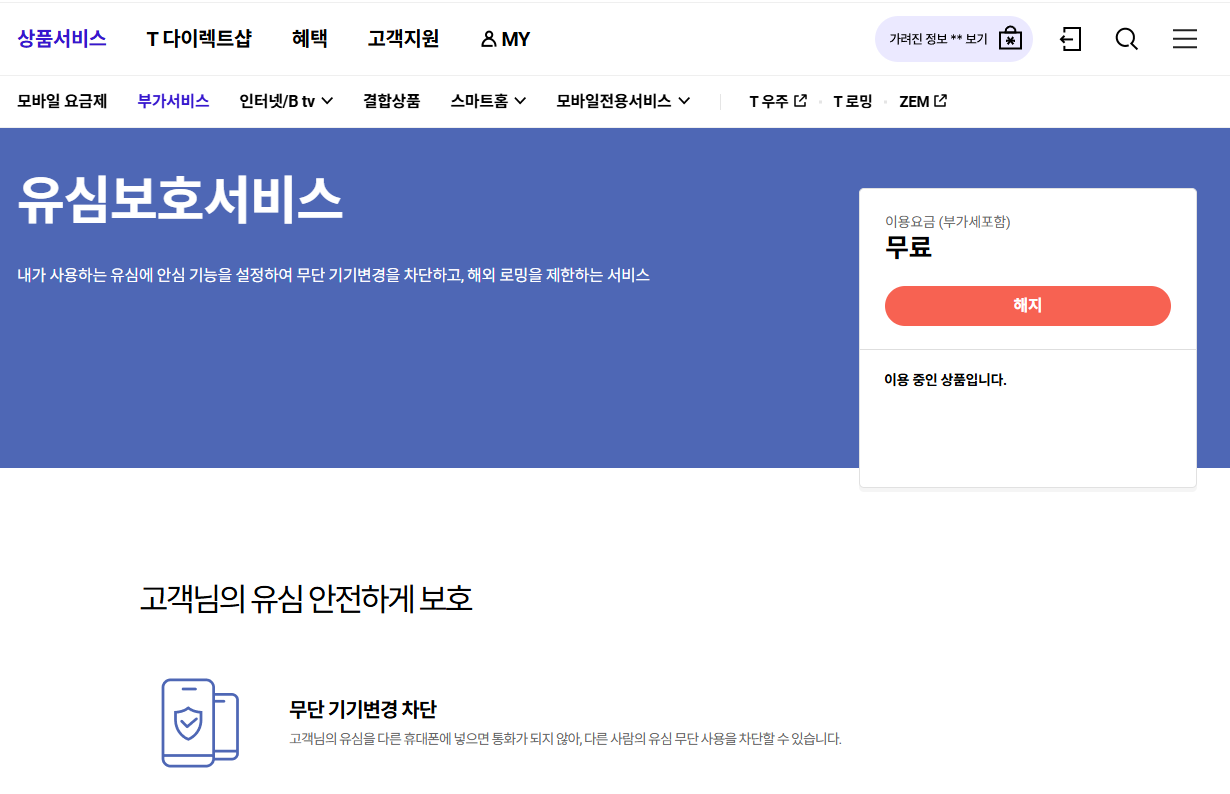Toggle 가려진 정보 ** 보기 to reveal masked info
The image size is (1230, 794).
tap(938, 38)
